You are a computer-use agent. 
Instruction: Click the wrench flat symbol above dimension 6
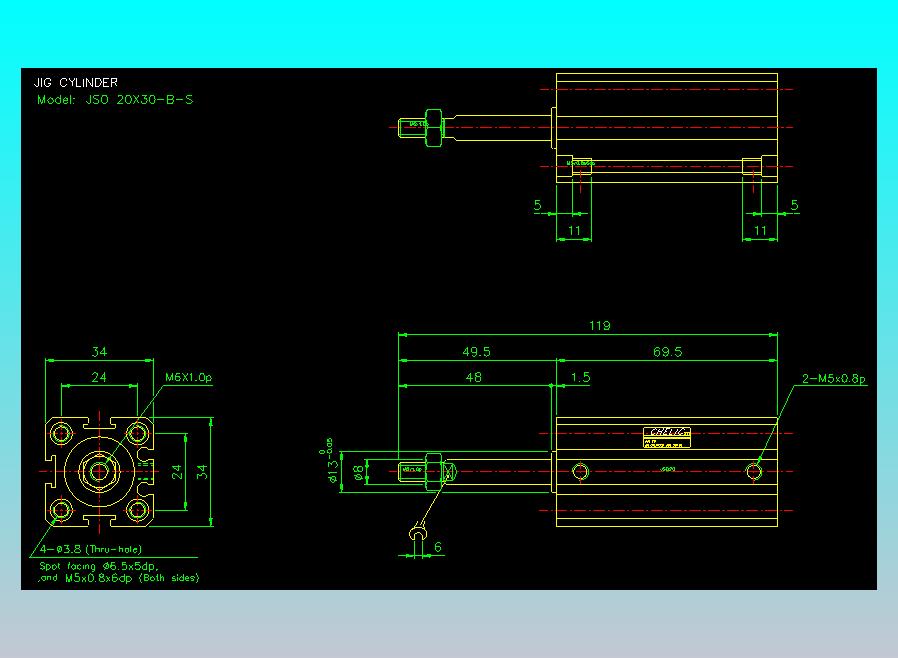(x=418, y=534)
